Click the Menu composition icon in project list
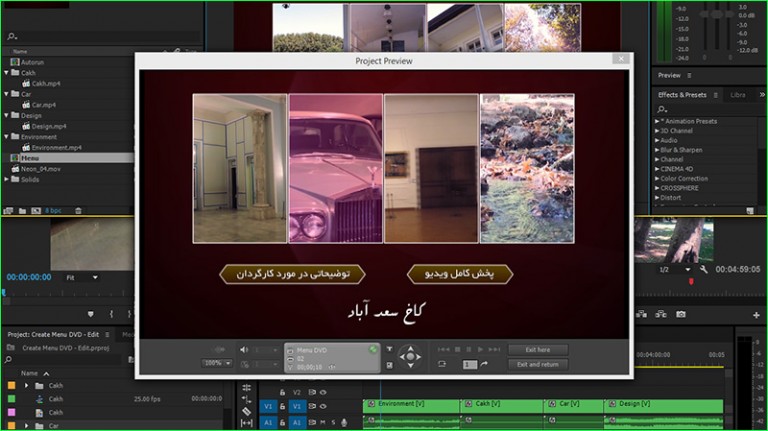The width and height of the screenshot is (768, 431). point(15,158)
